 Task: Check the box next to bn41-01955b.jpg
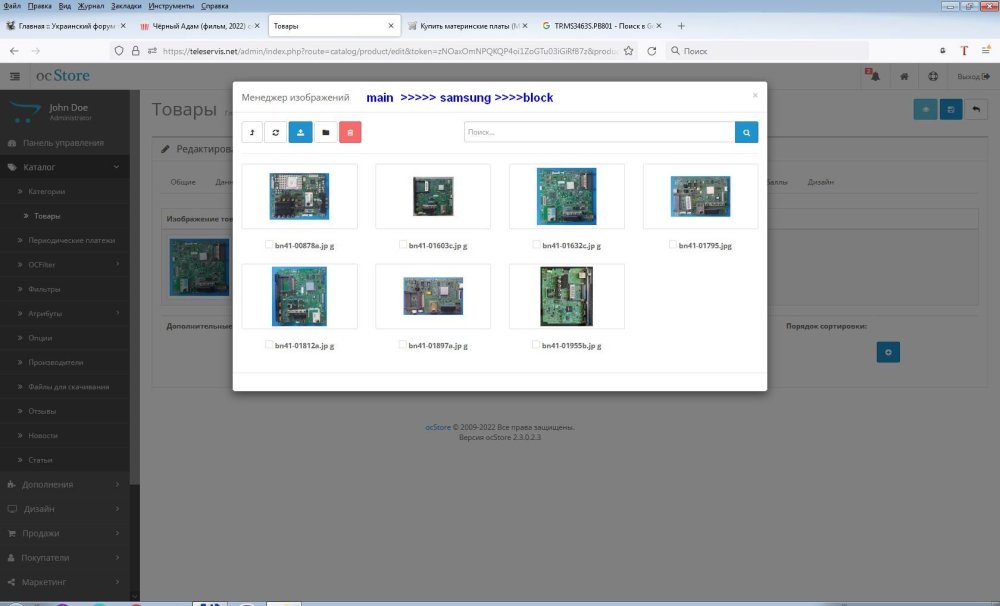(537, 344)
